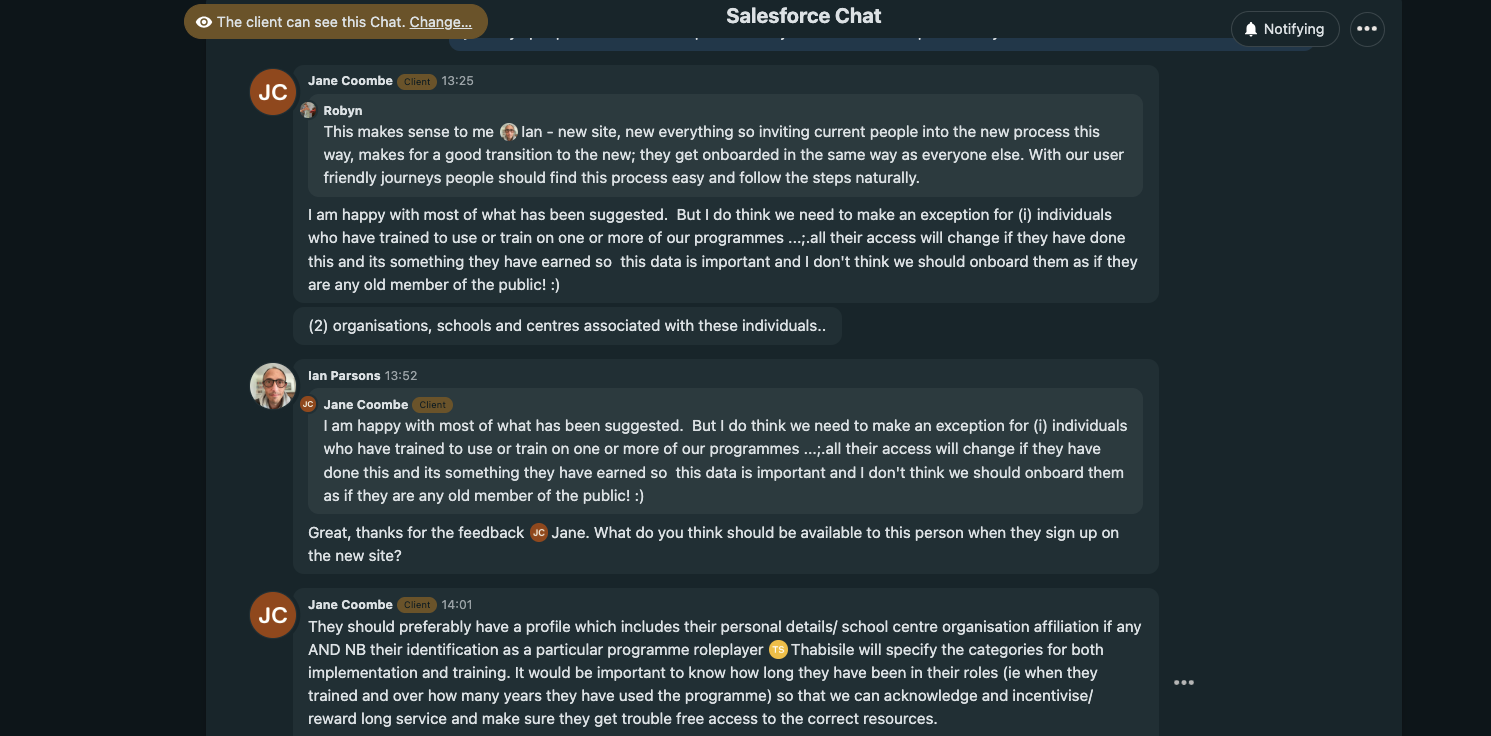Click the Client badge next to 13:25
This screenshot has height=736, width=1491.
pyautogui.click(x=417, y=82)
